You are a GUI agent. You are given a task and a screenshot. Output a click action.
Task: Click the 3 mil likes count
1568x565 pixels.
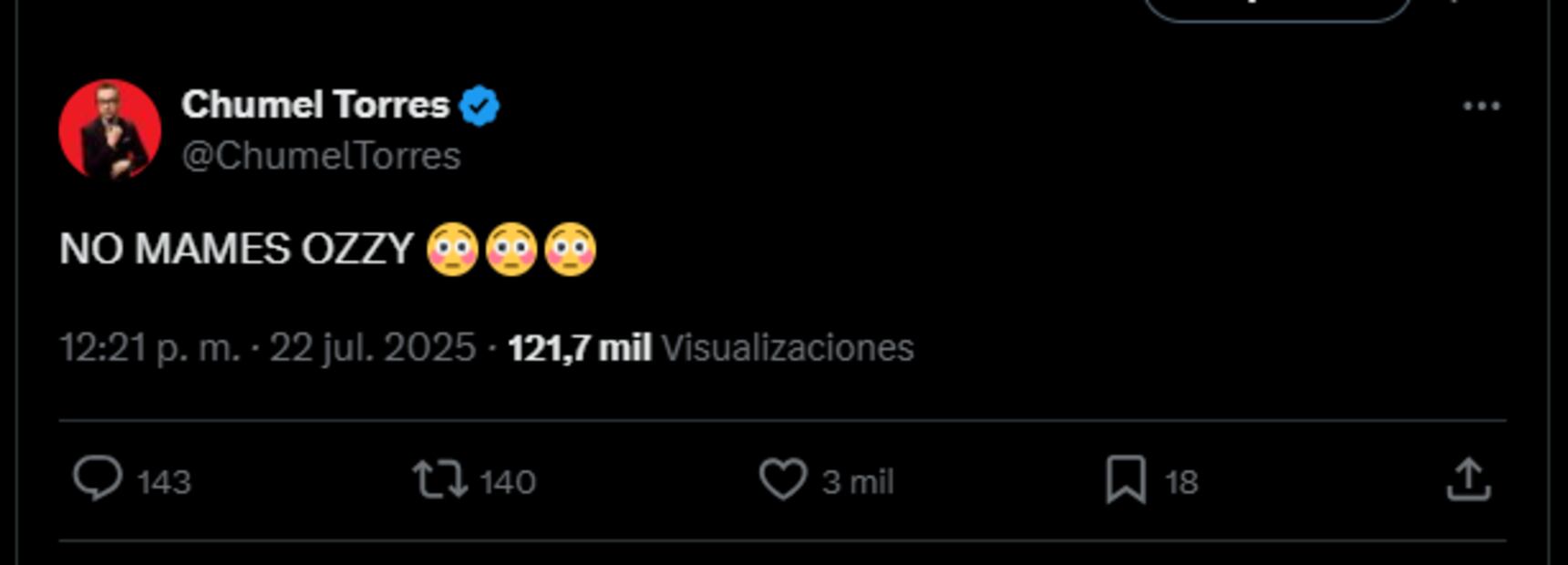click(858, 482)
